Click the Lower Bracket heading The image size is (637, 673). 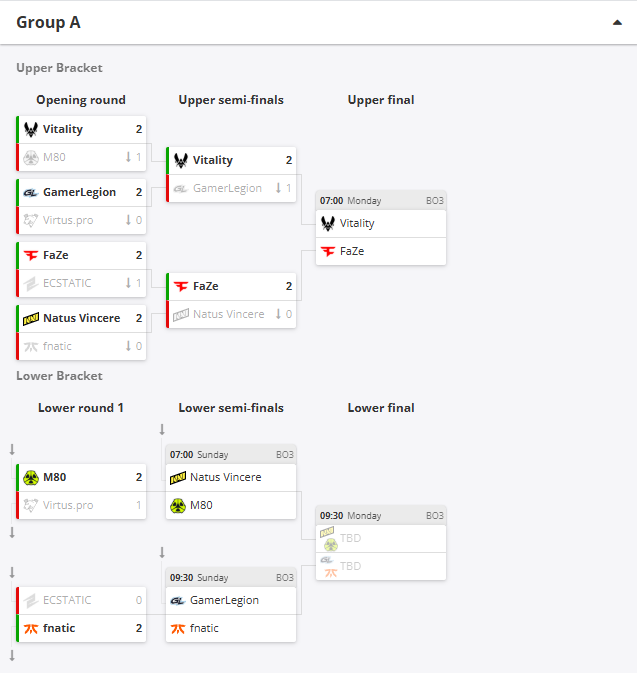tap(59, 376)
